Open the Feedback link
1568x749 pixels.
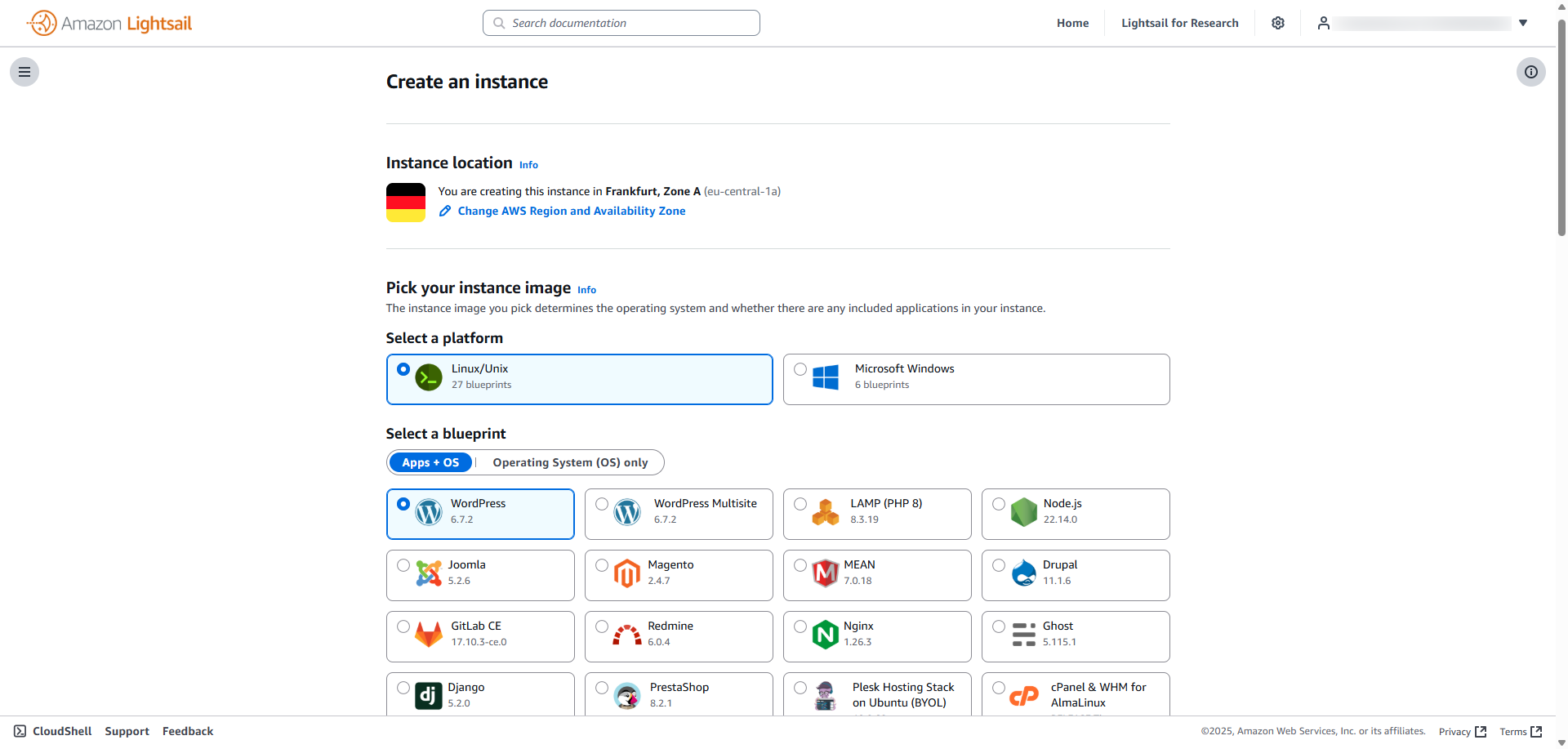pyautogui.click(x=188, y=731)
